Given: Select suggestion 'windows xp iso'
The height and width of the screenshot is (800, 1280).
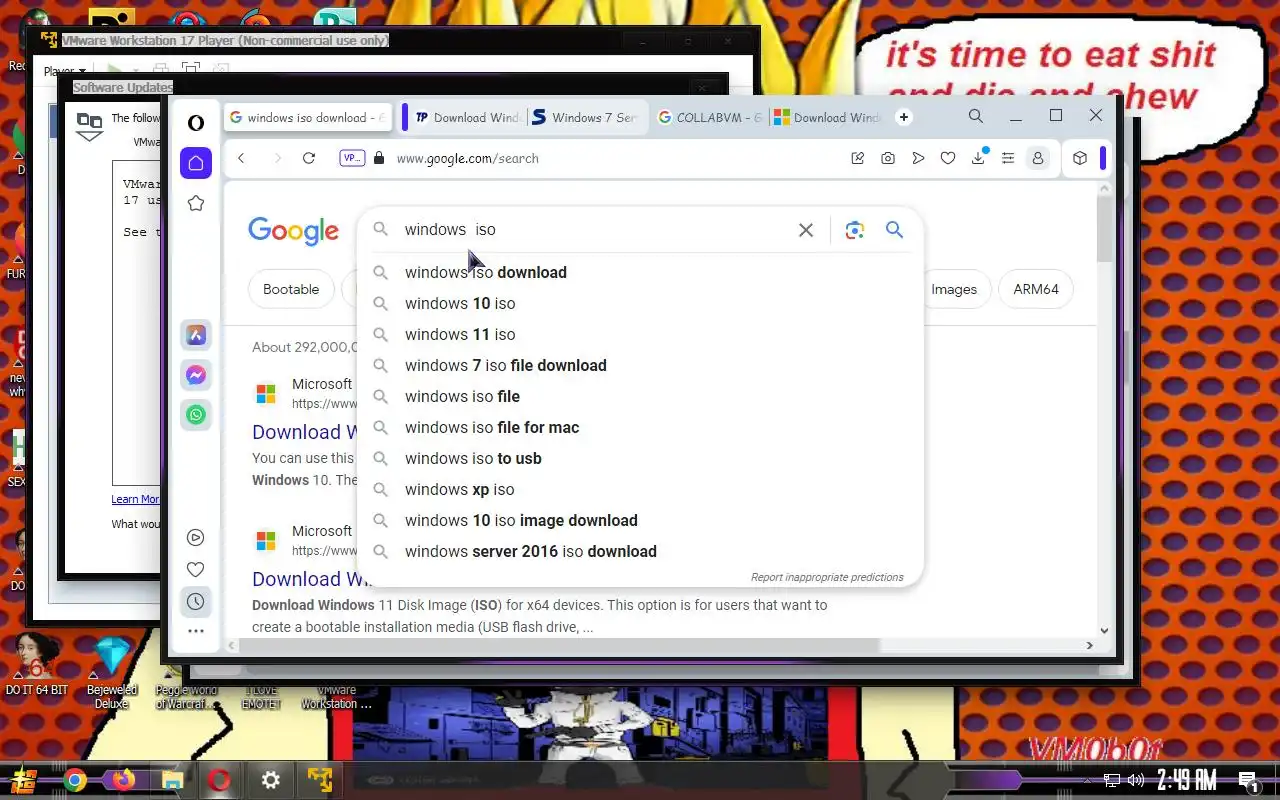Looking at the screenshot, I should pyautogui.click(x=640, y=489).
